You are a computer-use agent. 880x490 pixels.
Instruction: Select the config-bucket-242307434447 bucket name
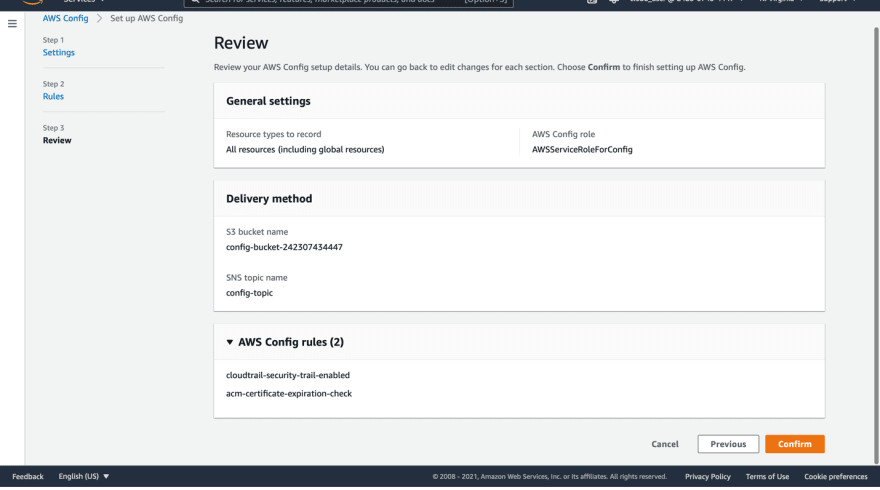pyautogui.click(x=284, y=247)
